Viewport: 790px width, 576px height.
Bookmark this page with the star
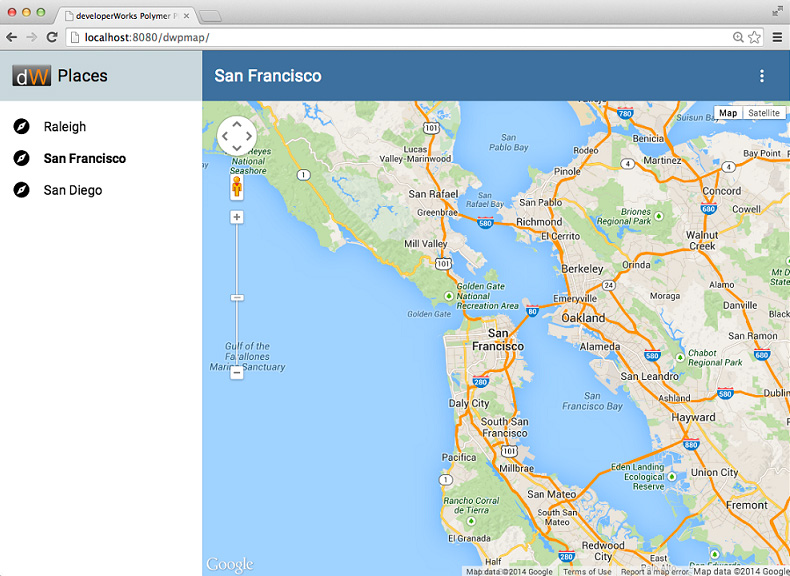[754, 37]
